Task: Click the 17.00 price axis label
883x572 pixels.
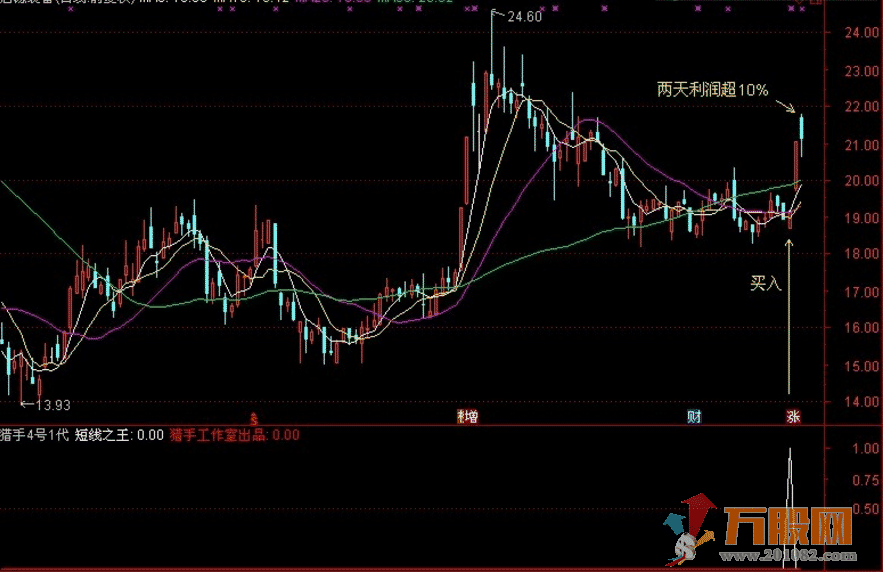Action: tap(861, 292)
